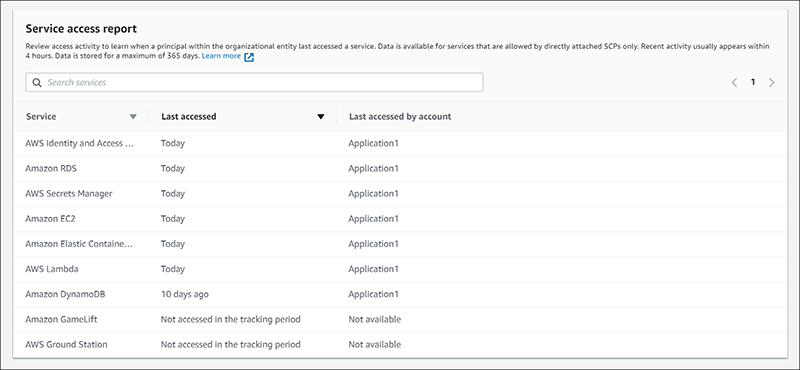Viewport: 800px width, 370px height.
Task: Click the AWS Ground Station entry
Action: pyautogui.click(x=66, y=344)
